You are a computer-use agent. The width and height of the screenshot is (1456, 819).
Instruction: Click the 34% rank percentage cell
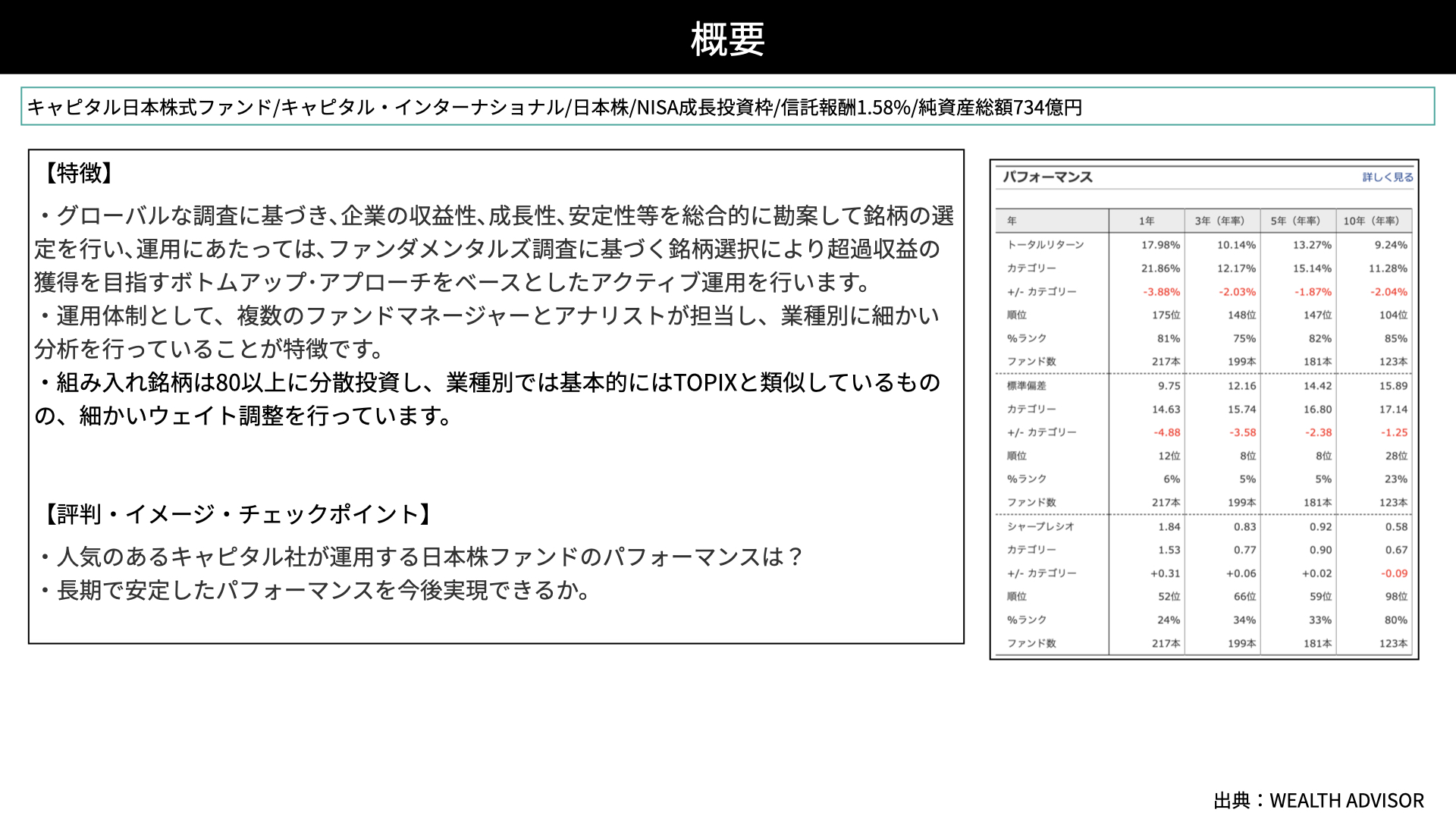click(x=1244, y=620)
